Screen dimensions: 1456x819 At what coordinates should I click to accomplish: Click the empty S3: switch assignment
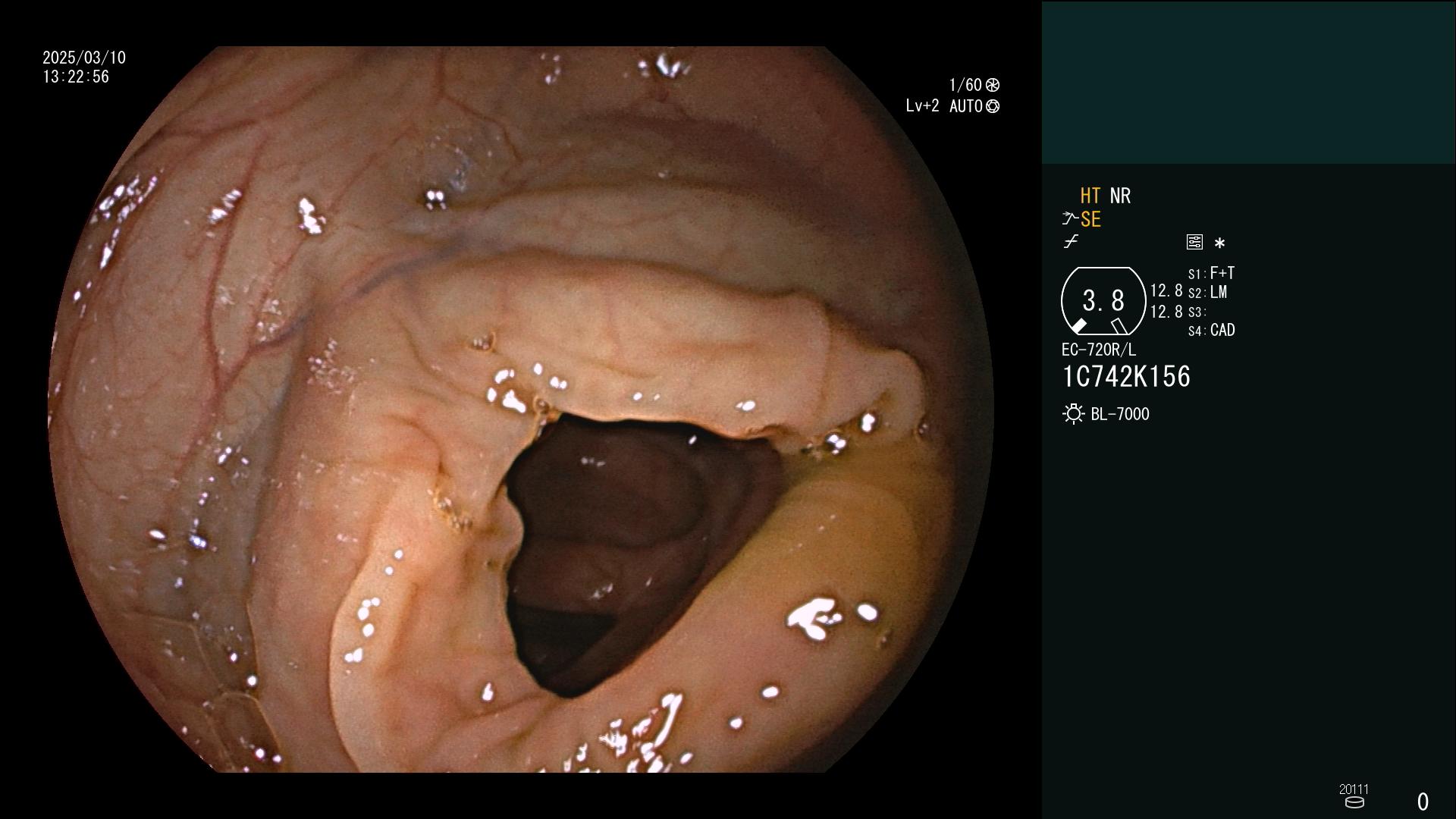(1197, 312)
